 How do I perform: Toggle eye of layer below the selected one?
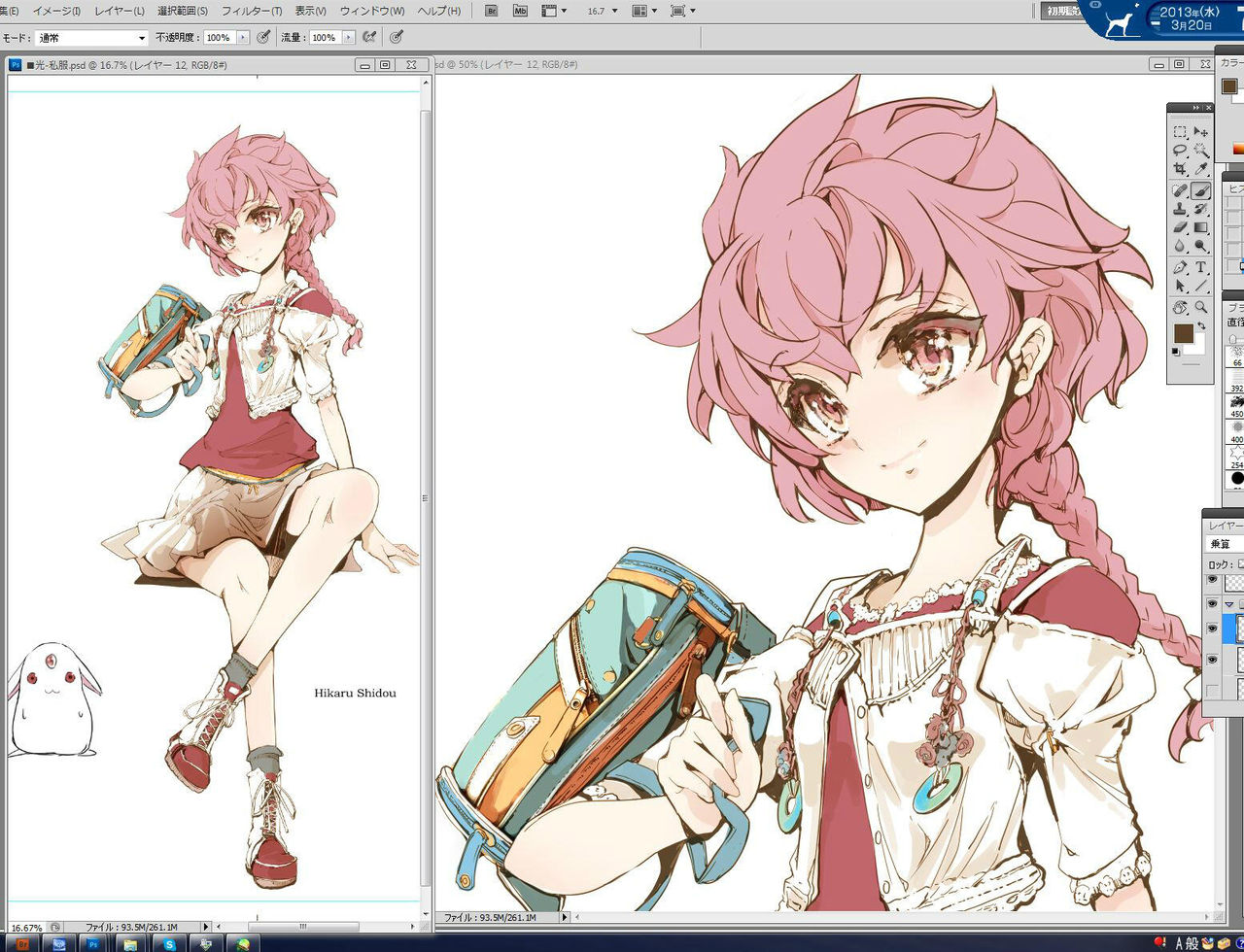(x=1212, y=660)
